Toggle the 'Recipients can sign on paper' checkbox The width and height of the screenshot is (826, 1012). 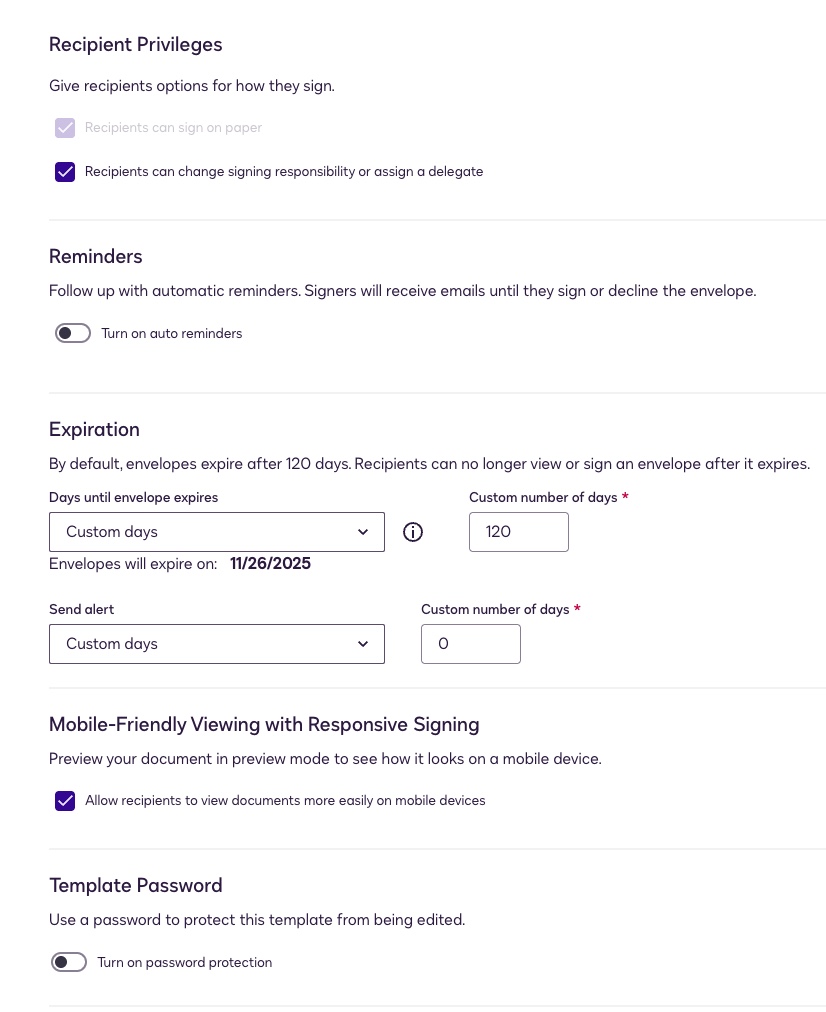pos(65,128)
